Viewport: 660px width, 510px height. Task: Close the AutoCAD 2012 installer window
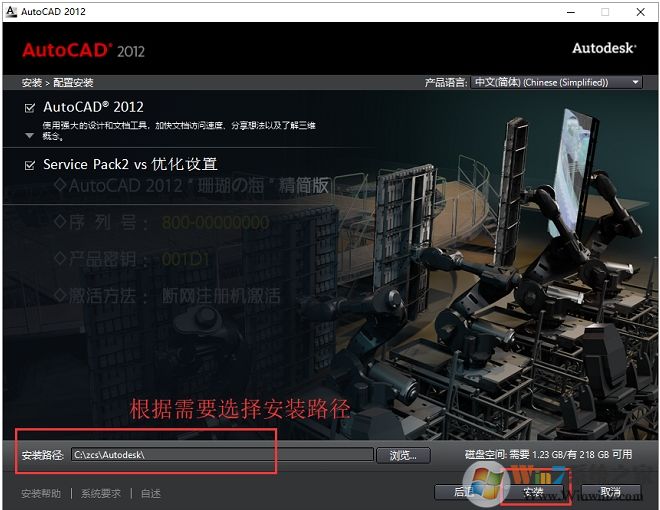click(641, 12)
